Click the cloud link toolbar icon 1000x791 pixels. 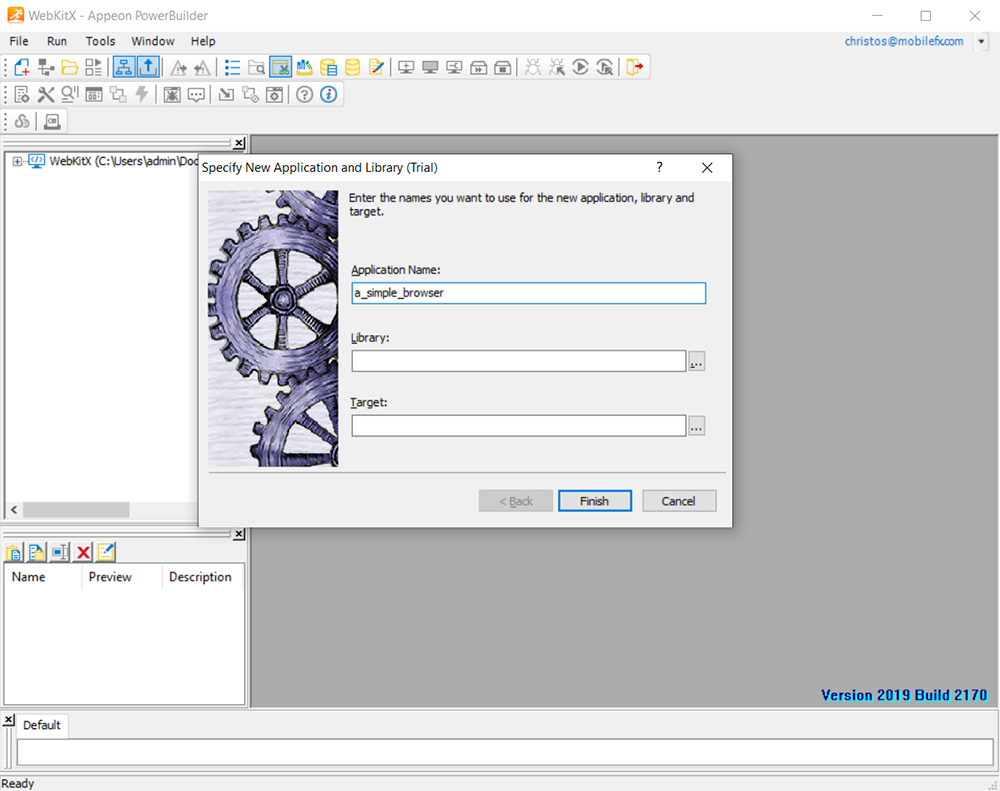click(x=22, y=121)
